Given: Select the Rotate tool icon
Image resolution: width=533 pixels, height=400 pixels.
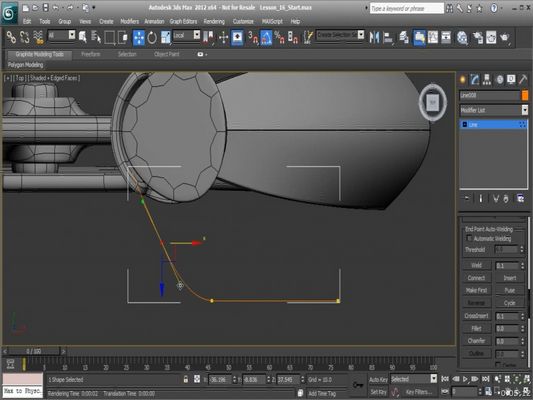Looking at the screenshot, I should [152, 37].
